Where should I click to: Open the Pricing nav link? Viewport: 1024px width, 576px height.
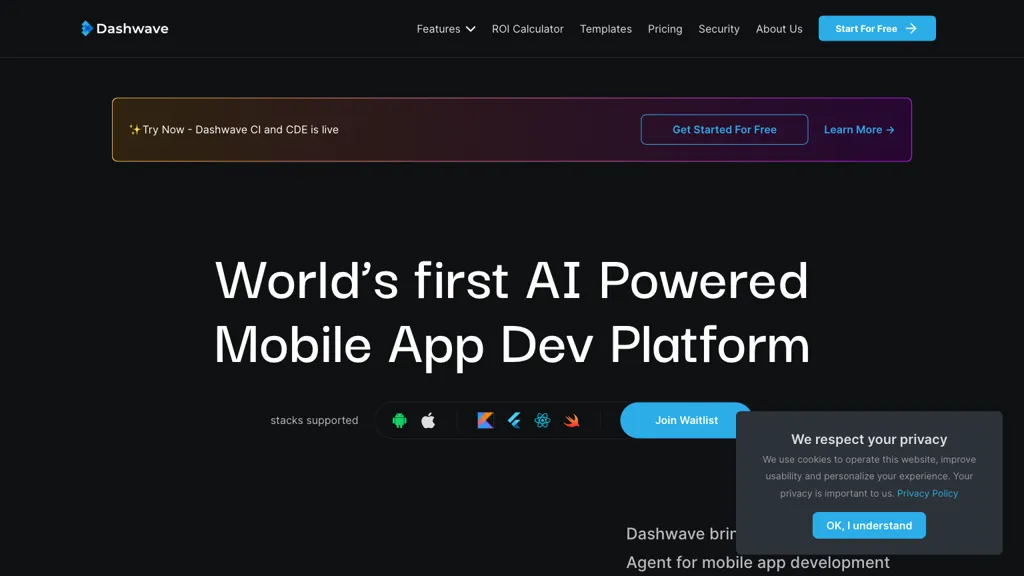coord(665,29)
